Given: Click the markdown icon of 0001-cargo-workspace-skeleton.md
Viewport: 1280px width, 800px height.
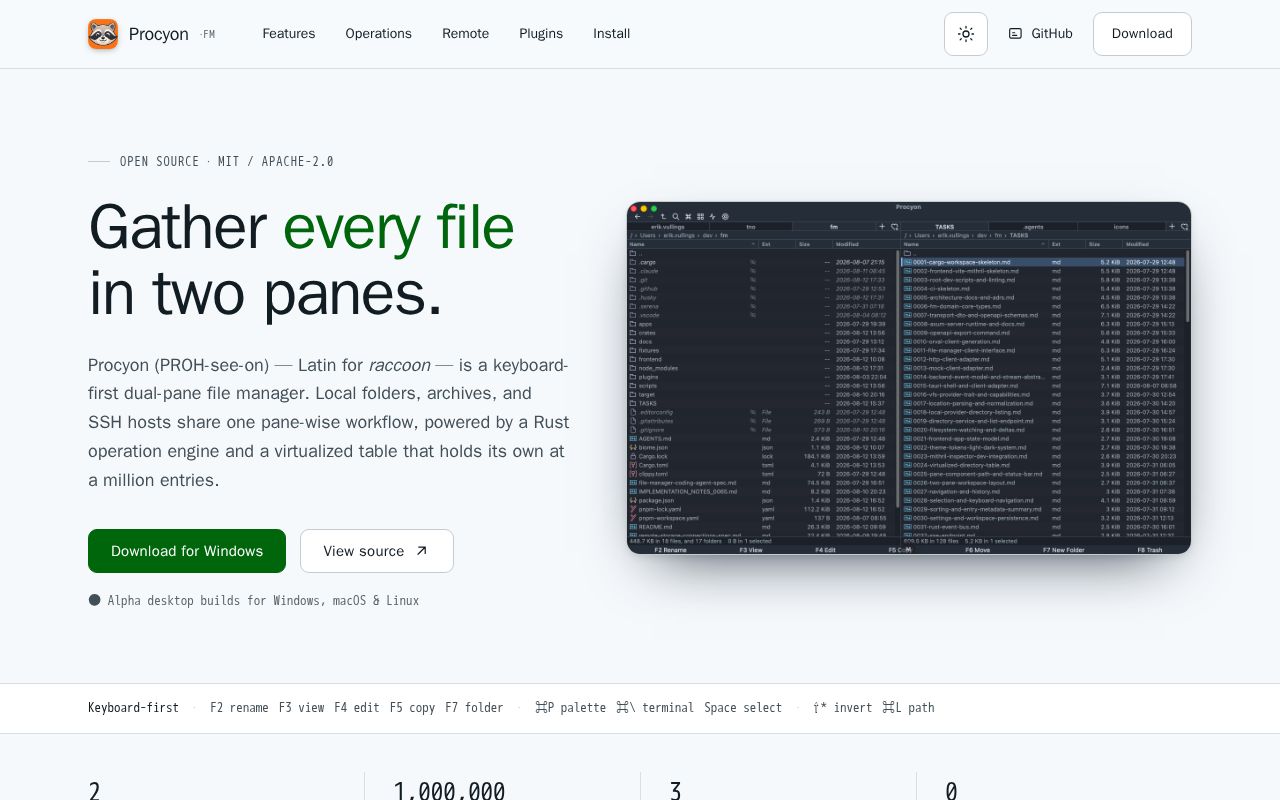Looking at the screenshot, I should click(x=908, y=262).
